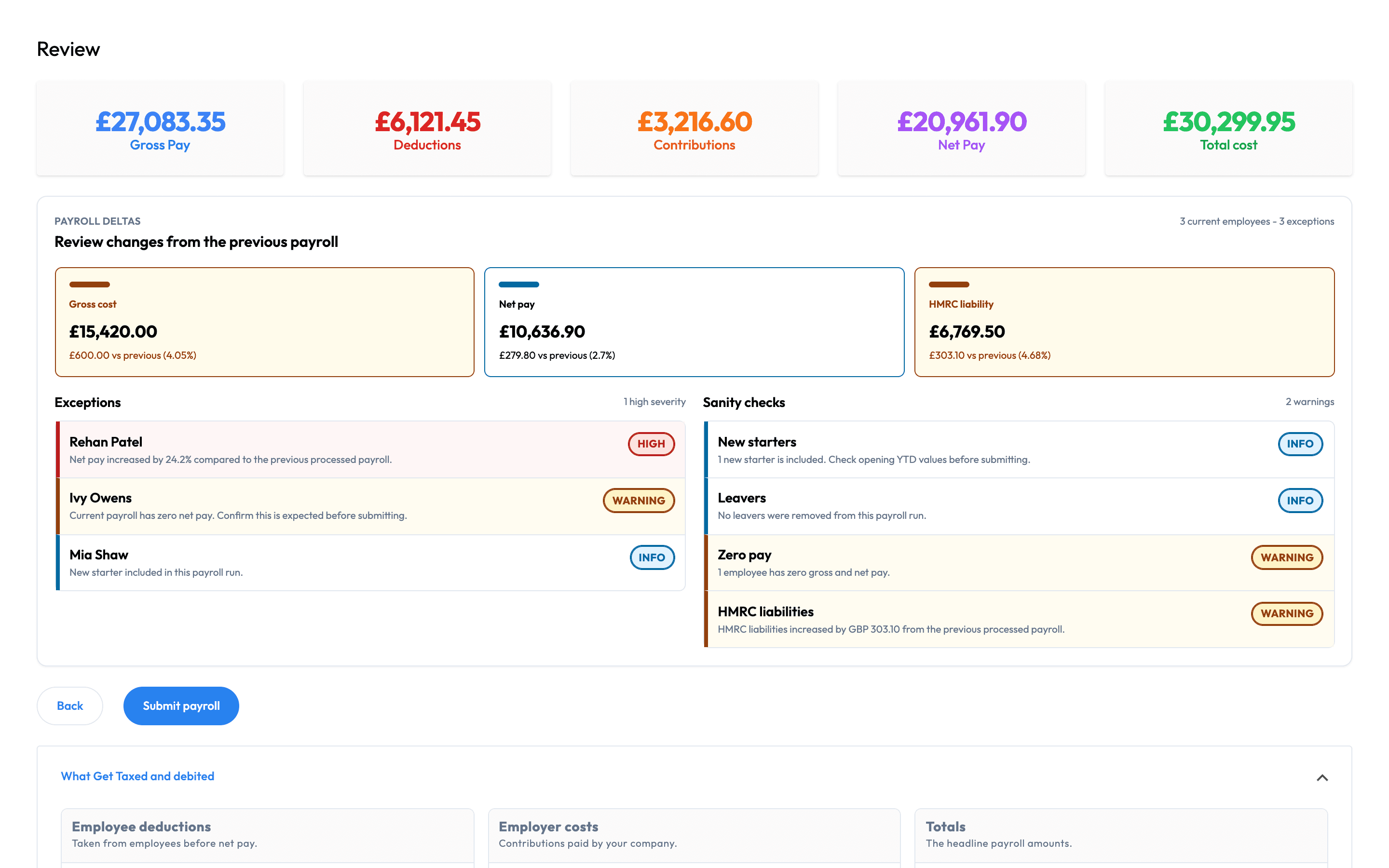Click '£303.10 vs previous (4.68%)' text

pyautogui.click(x=990, y=355)
